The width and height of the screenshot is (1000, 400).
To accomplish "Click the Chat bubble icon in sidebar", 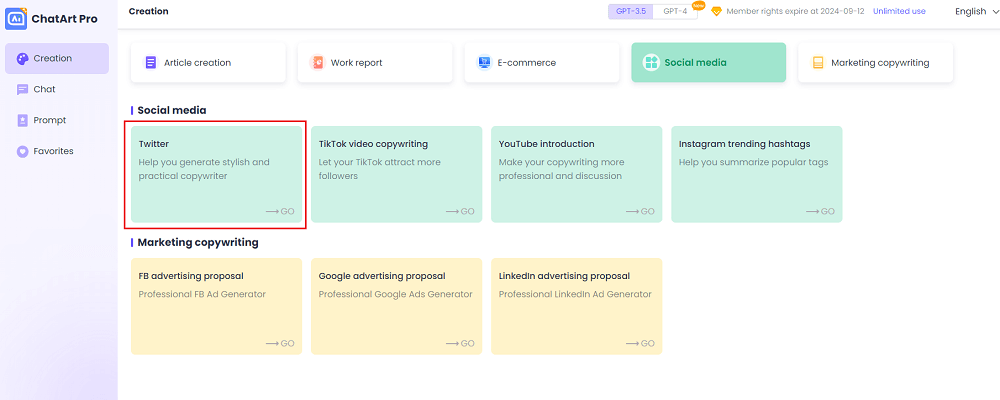I will click(22, 89).
